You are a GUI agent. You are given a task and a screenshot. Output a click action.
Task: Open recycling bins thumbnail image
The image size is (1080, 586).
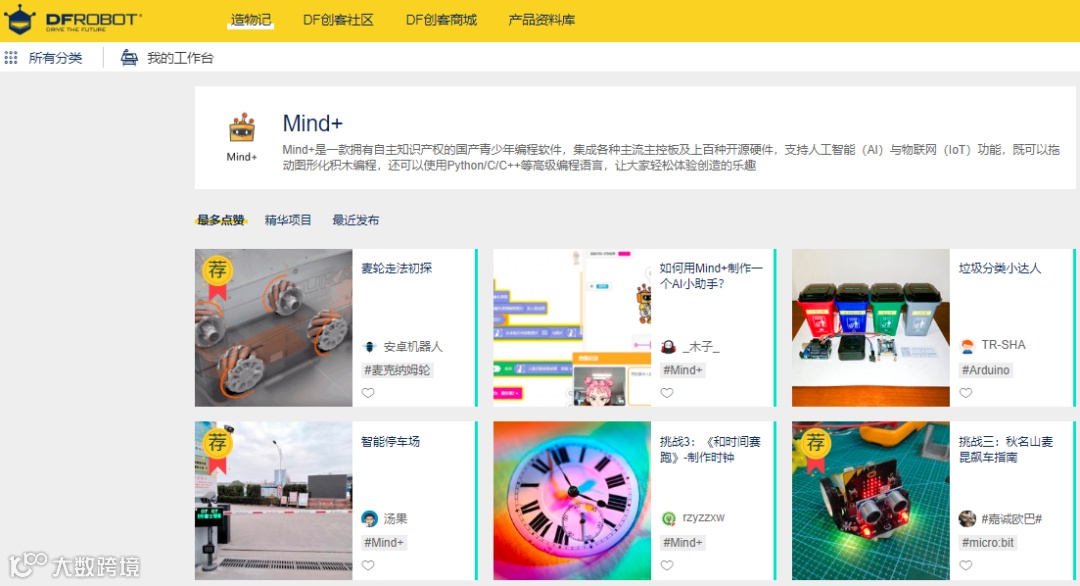click(x=871, y=328)
